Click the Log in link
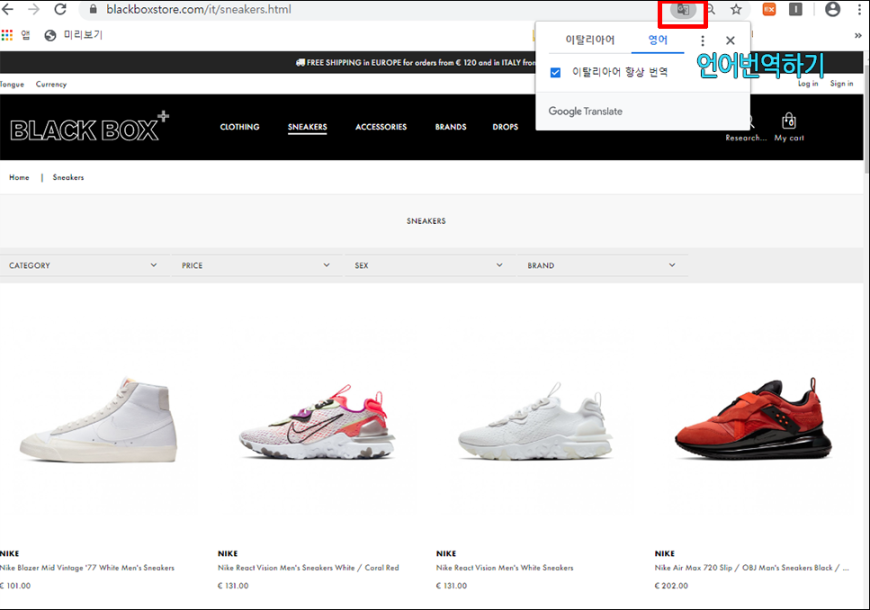870x610 pixels. click(808, 84)
